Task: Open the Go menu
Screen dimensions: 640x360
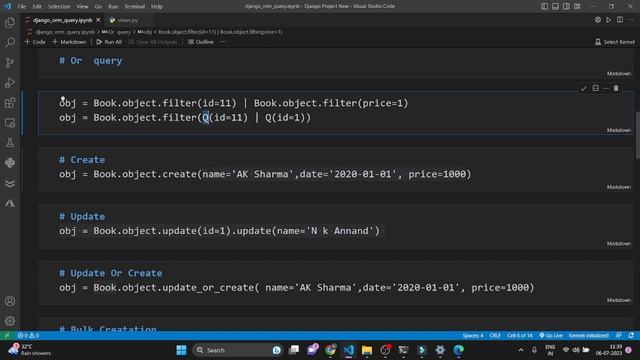Action: tap(98, 7)
